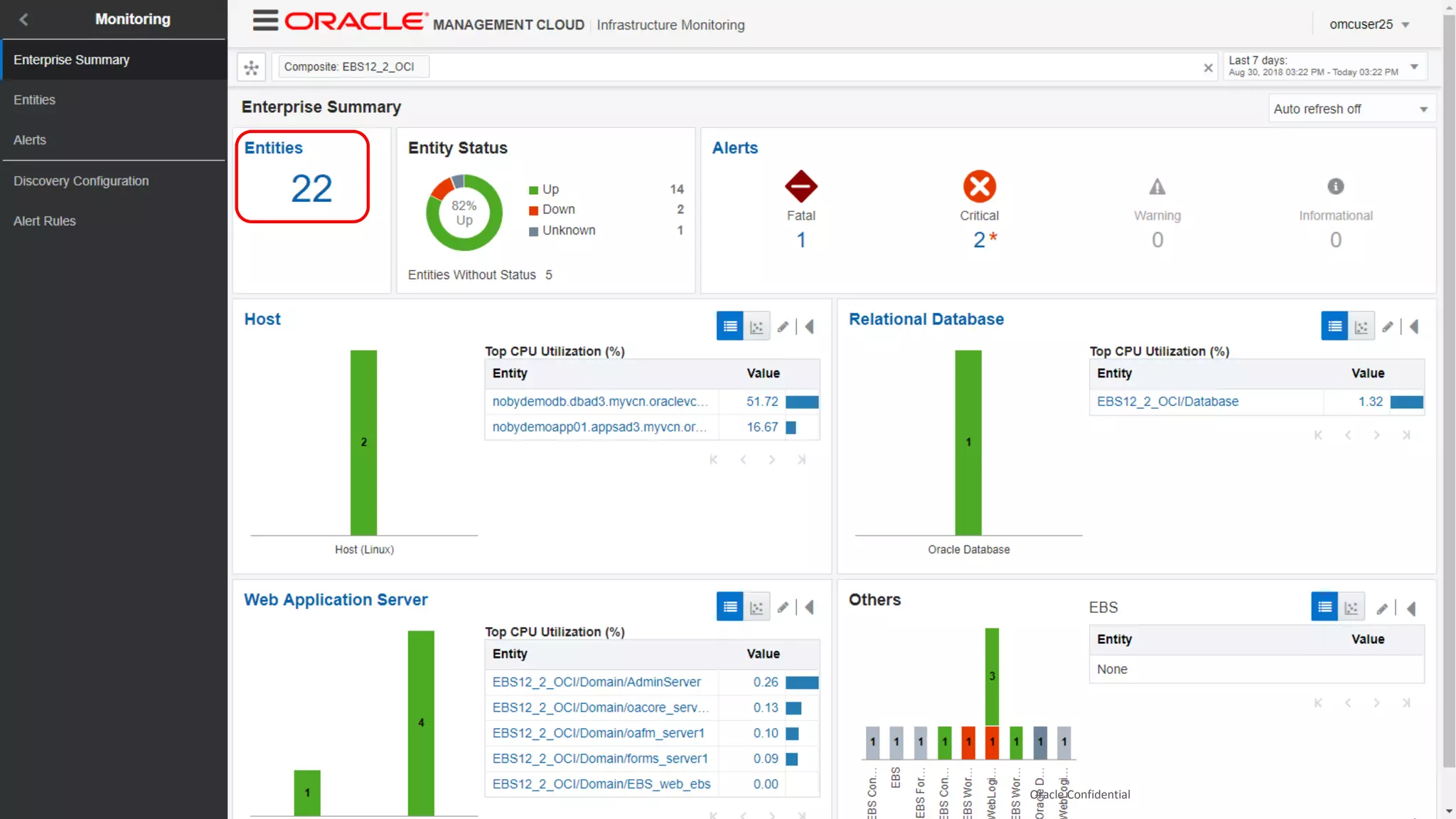
Task: Open the omcuser25 user dropdown
Action: point(1369,24)
